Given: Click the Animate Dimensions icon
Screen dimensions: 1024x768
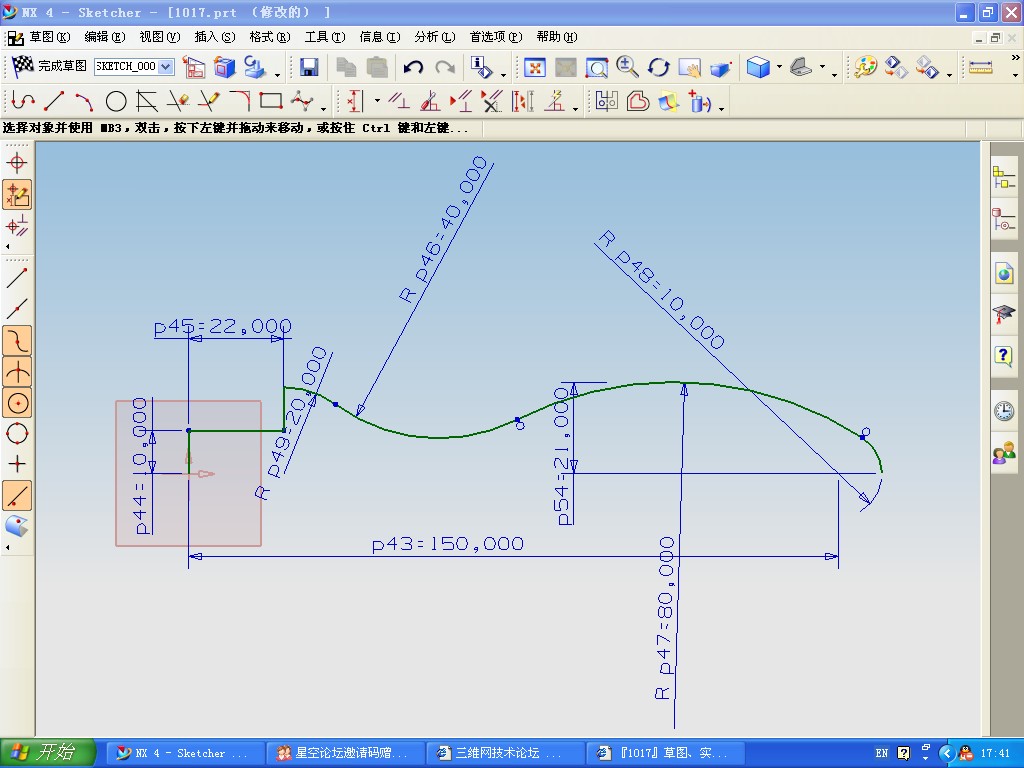Looking at the screenshot, I should pos(523,101).
